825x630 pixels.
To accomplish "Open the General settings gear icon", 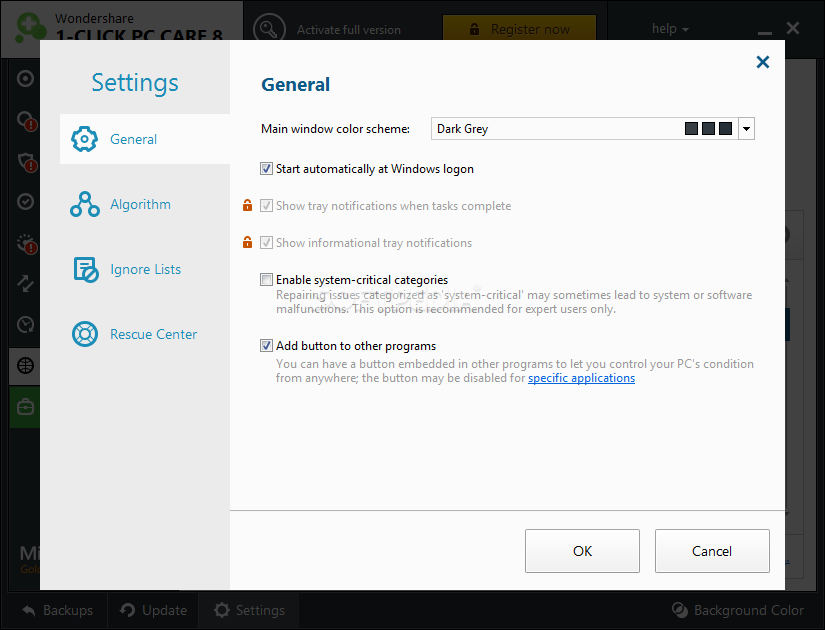I will (84, 139).
